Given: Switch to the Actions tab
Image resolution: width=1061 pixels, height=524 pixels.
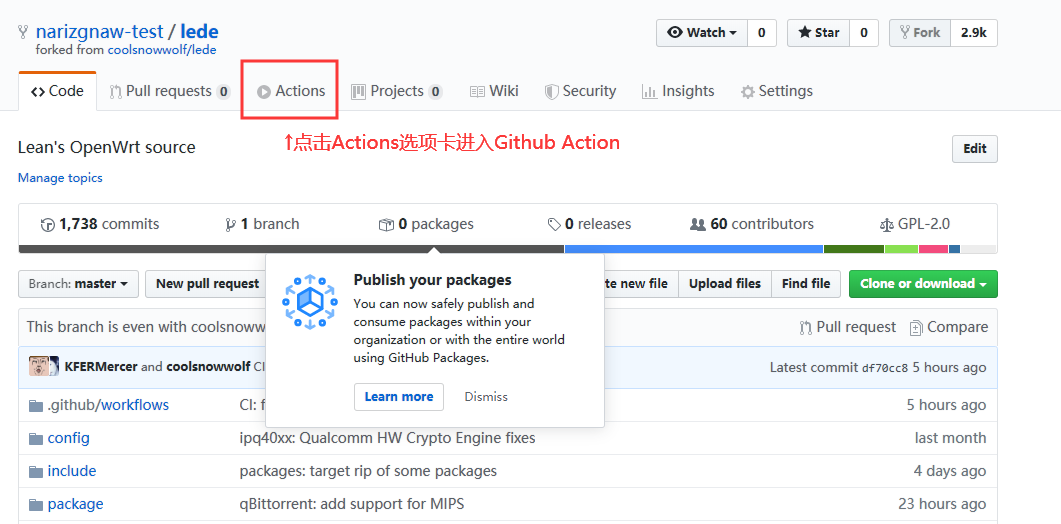Looking at the screenshot, I should click(x=290, y=91).
